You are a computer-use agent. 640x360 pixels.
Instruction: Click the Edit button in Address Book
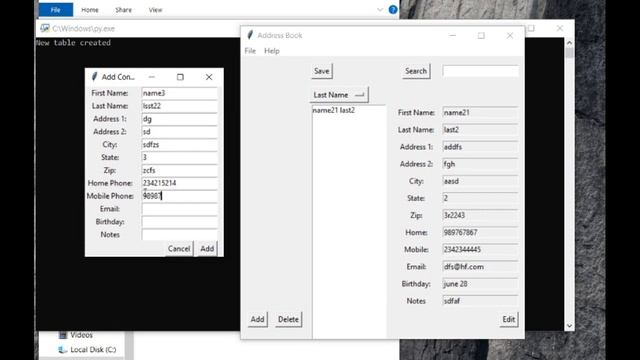click(509, 319)
